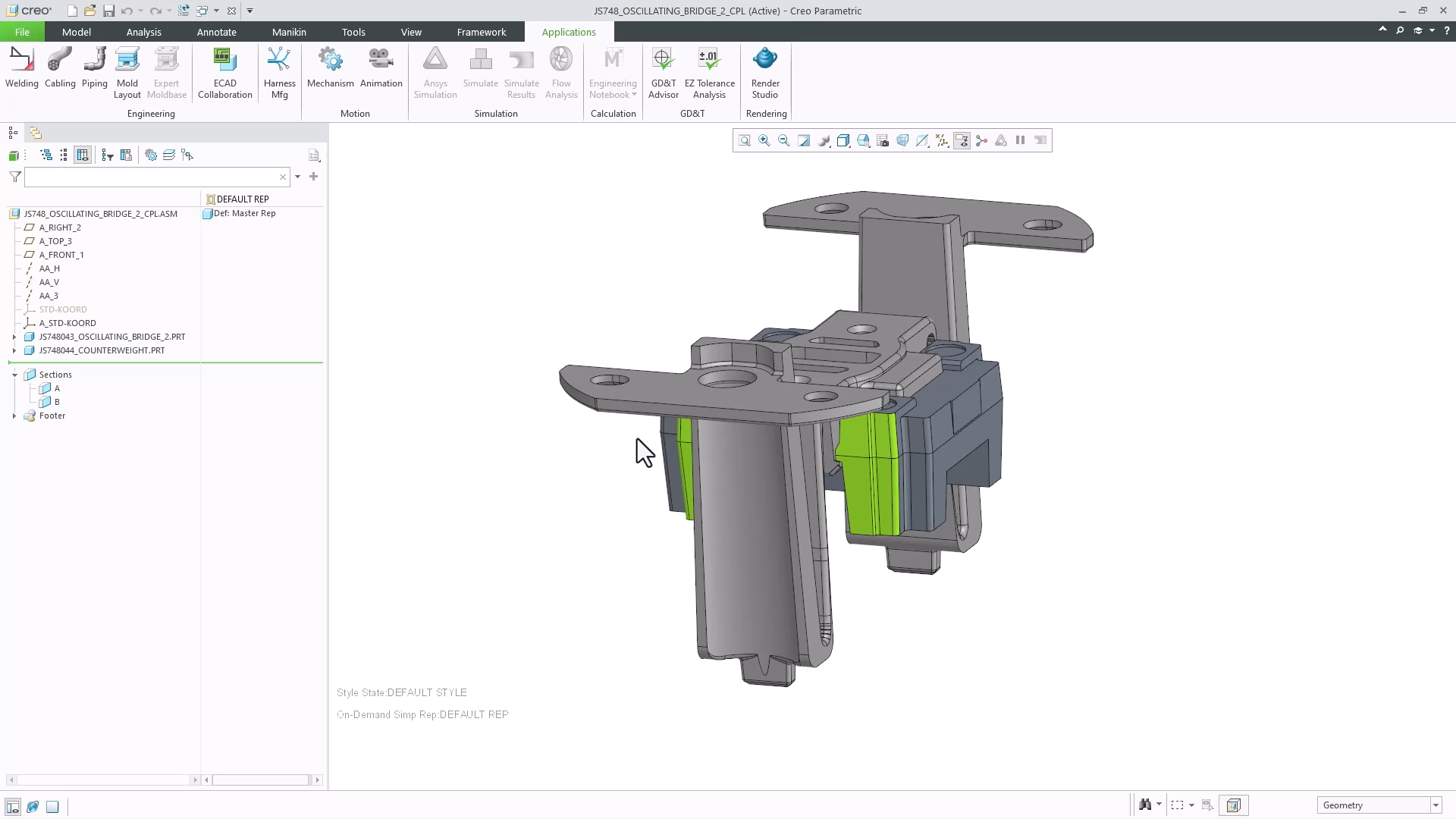Expand the Footer node in the model tree
This screenshot has height=819, width=1456.
tap(14, 416)
